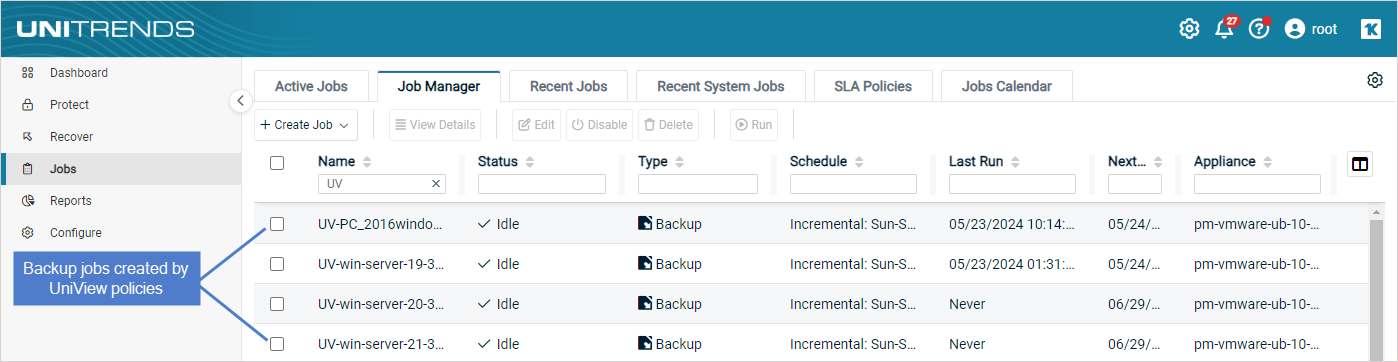Open the settings gear in the header

[x=1188, y=29]
